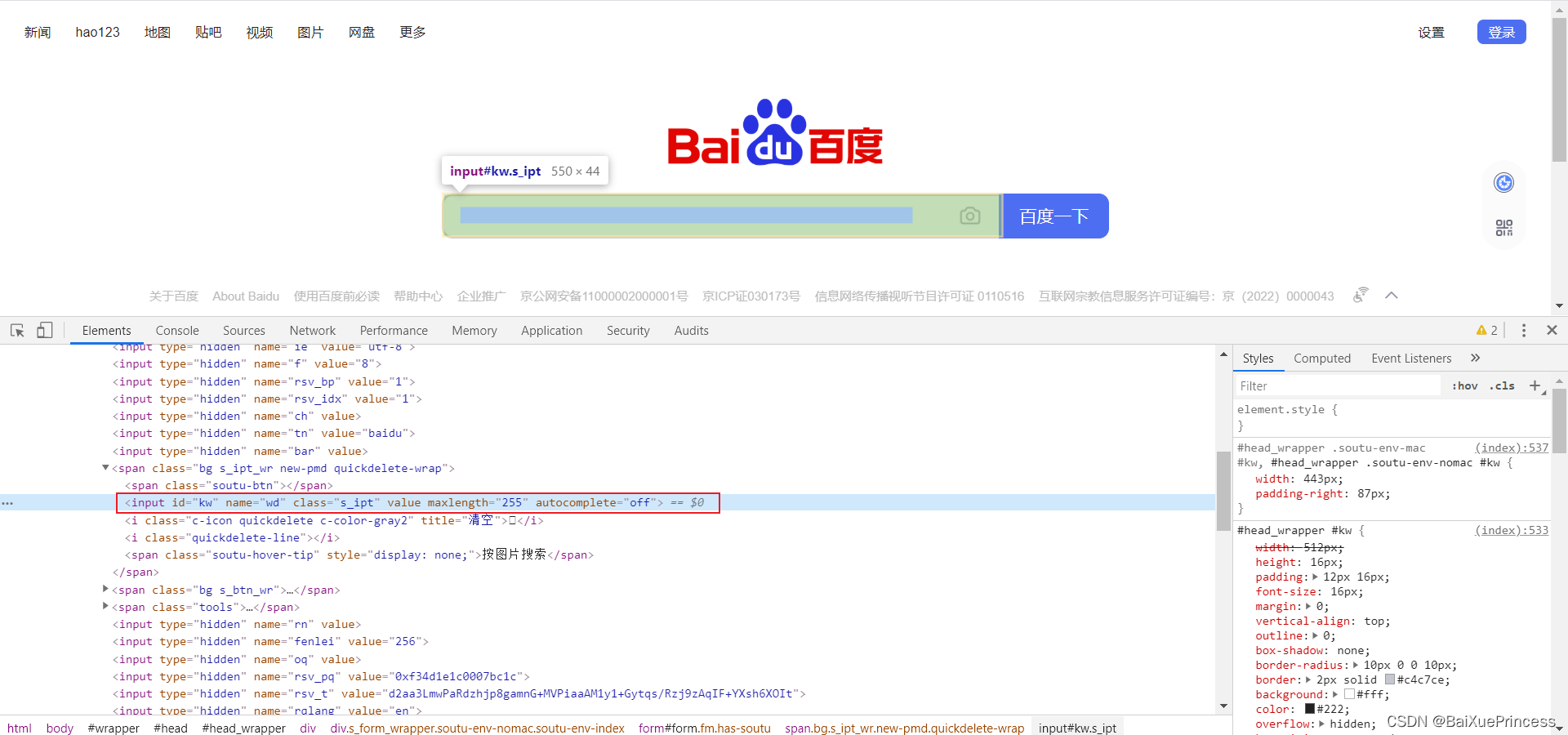The height and width of the screenshot is (735, 1568).
Task: Toggle .cls element classes panel
Action: coord(1502,385)
